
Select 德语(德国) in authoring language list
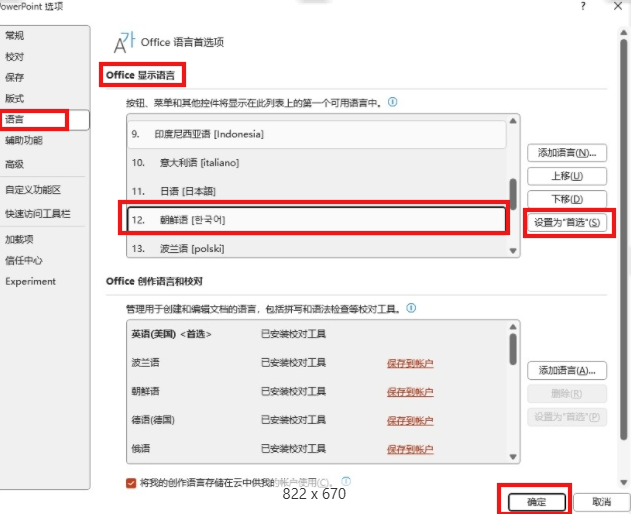pyautogui.click(x=317, y=420)
